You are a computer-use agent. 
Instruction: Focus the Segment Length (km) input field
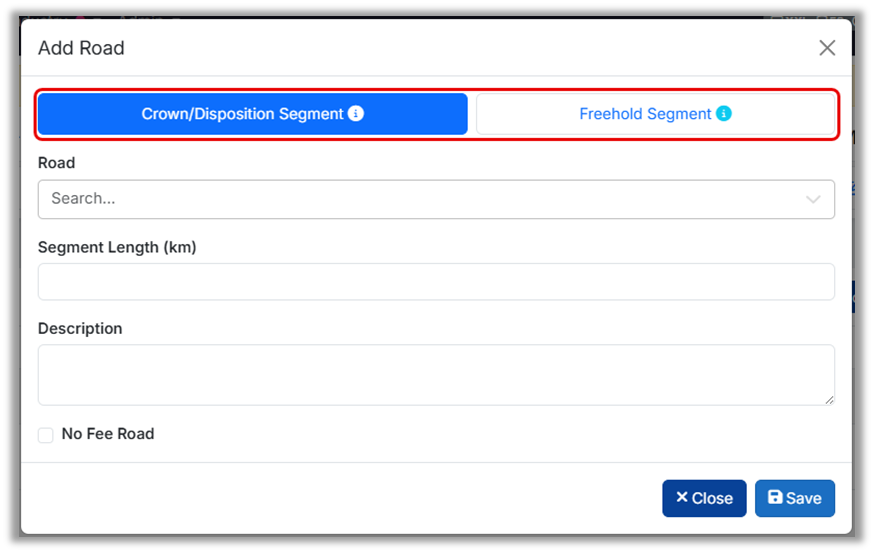[436, 282]
